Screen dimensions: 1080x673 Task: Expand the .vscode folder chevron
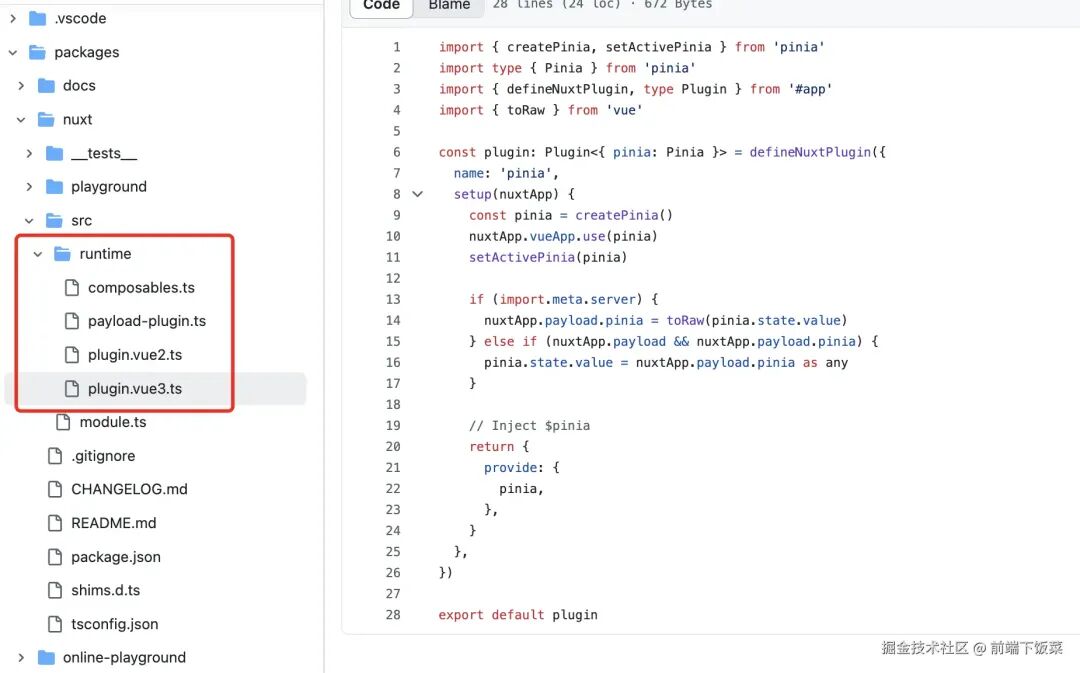(13, 19)
